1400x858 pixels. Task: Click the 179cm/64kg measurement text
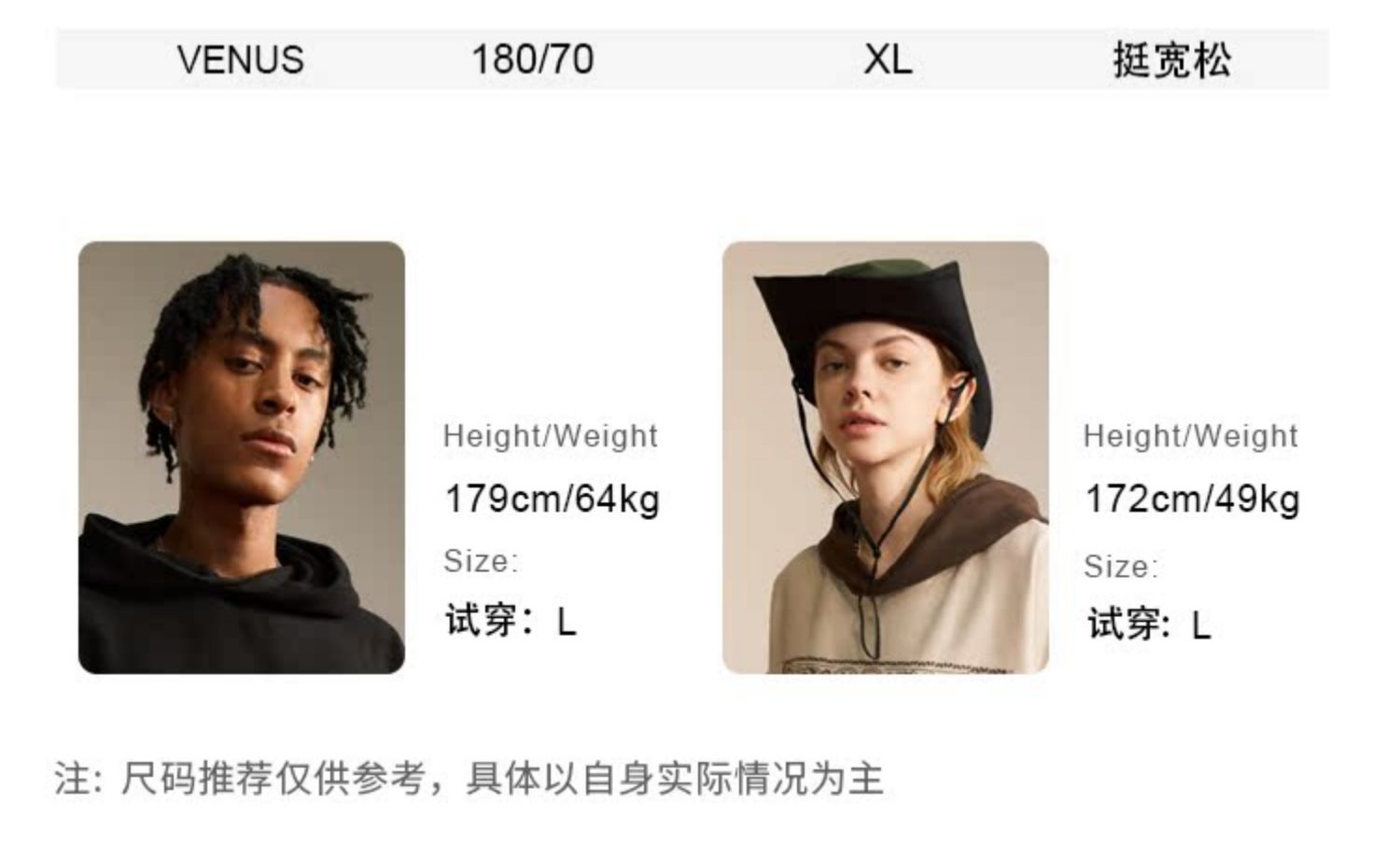click(553, 499)
